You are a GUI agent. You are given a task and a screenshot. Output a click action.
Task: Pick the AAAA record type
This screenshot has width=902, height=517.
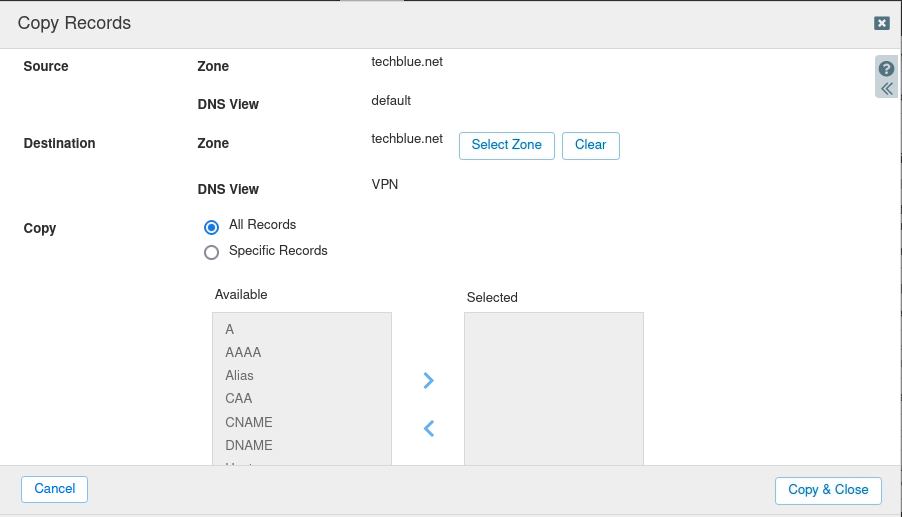tap(243, 352)
